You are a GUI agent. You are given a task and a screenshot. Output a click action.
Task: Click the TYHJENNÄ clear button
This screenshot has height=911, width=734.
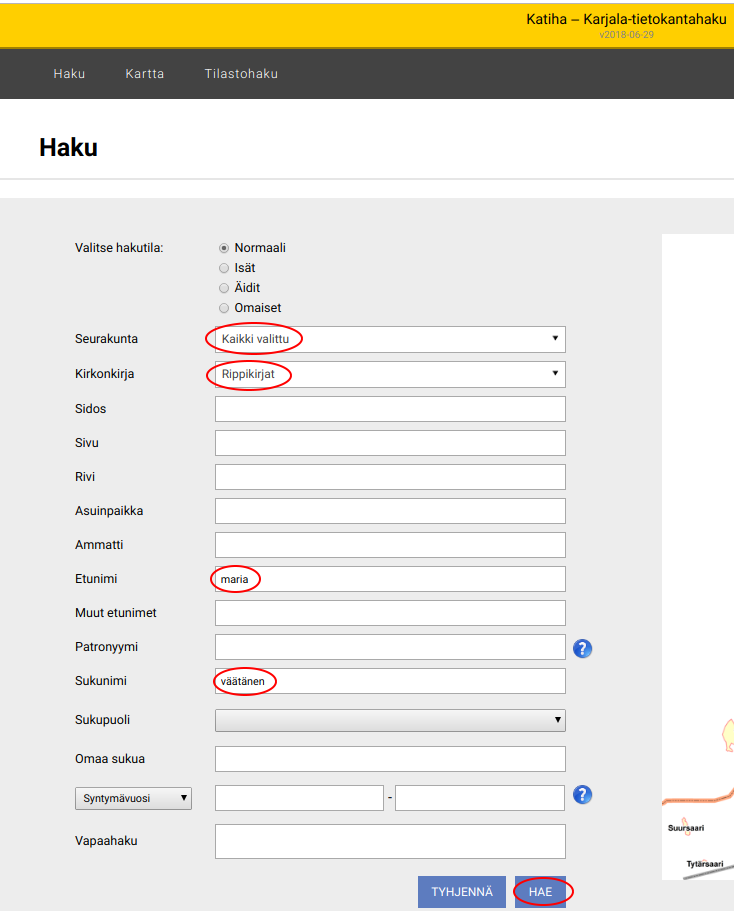tap(462, 892)
